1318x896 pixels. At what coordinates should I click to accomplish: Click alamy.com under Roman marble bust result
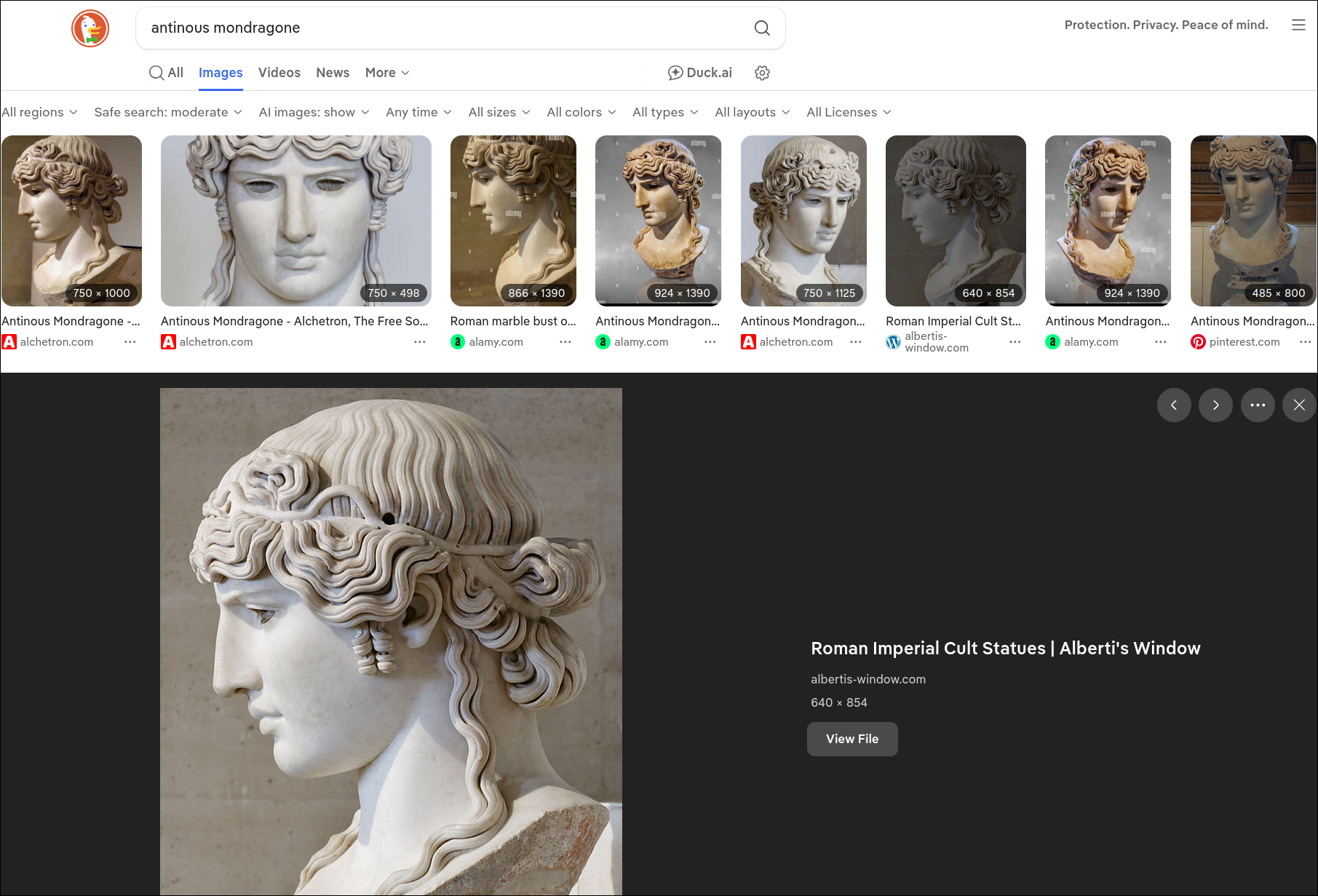(496, 342)
